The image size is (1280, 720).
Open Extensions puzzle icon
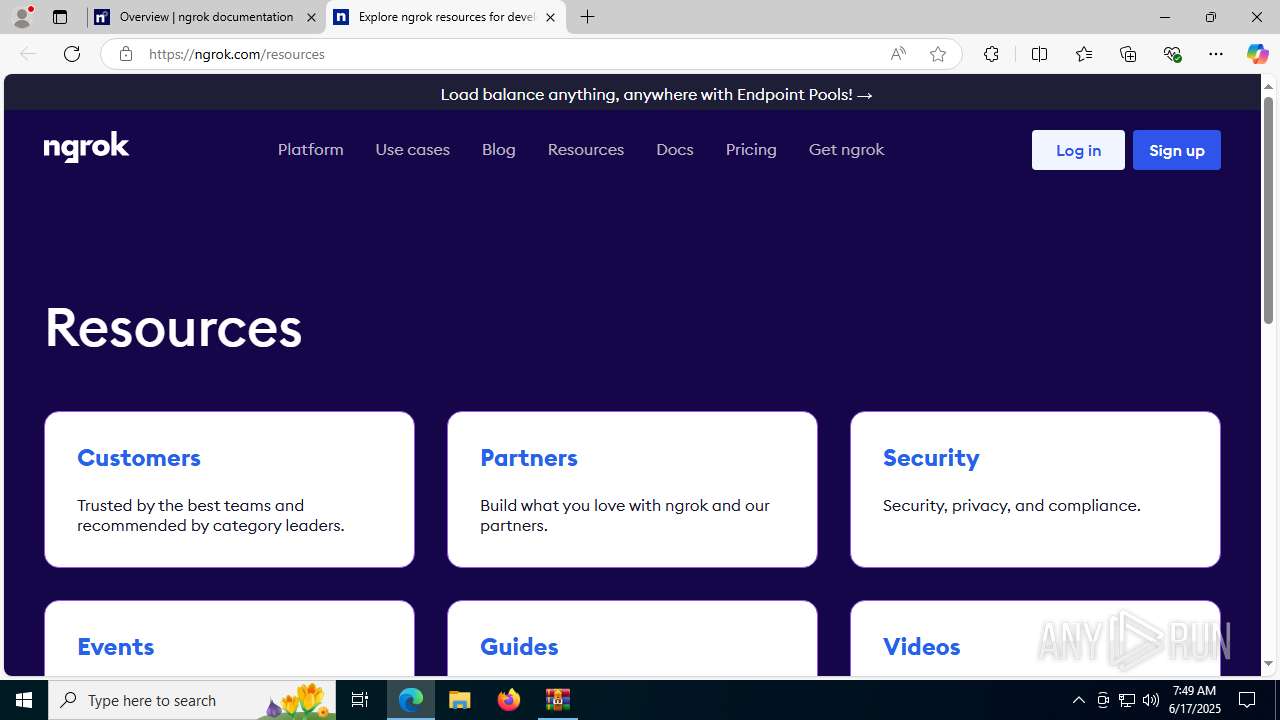pos(991,54)
